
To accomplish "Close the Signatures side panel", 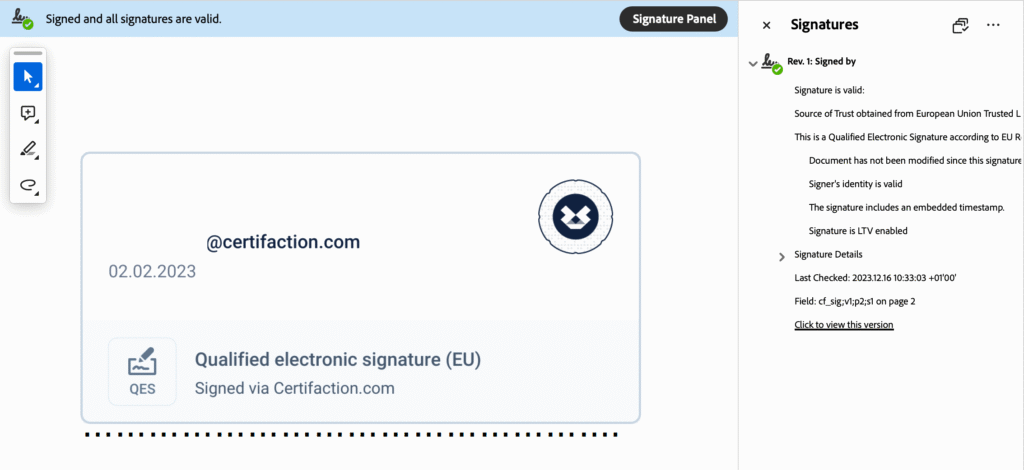I will [x=767, y=25].
